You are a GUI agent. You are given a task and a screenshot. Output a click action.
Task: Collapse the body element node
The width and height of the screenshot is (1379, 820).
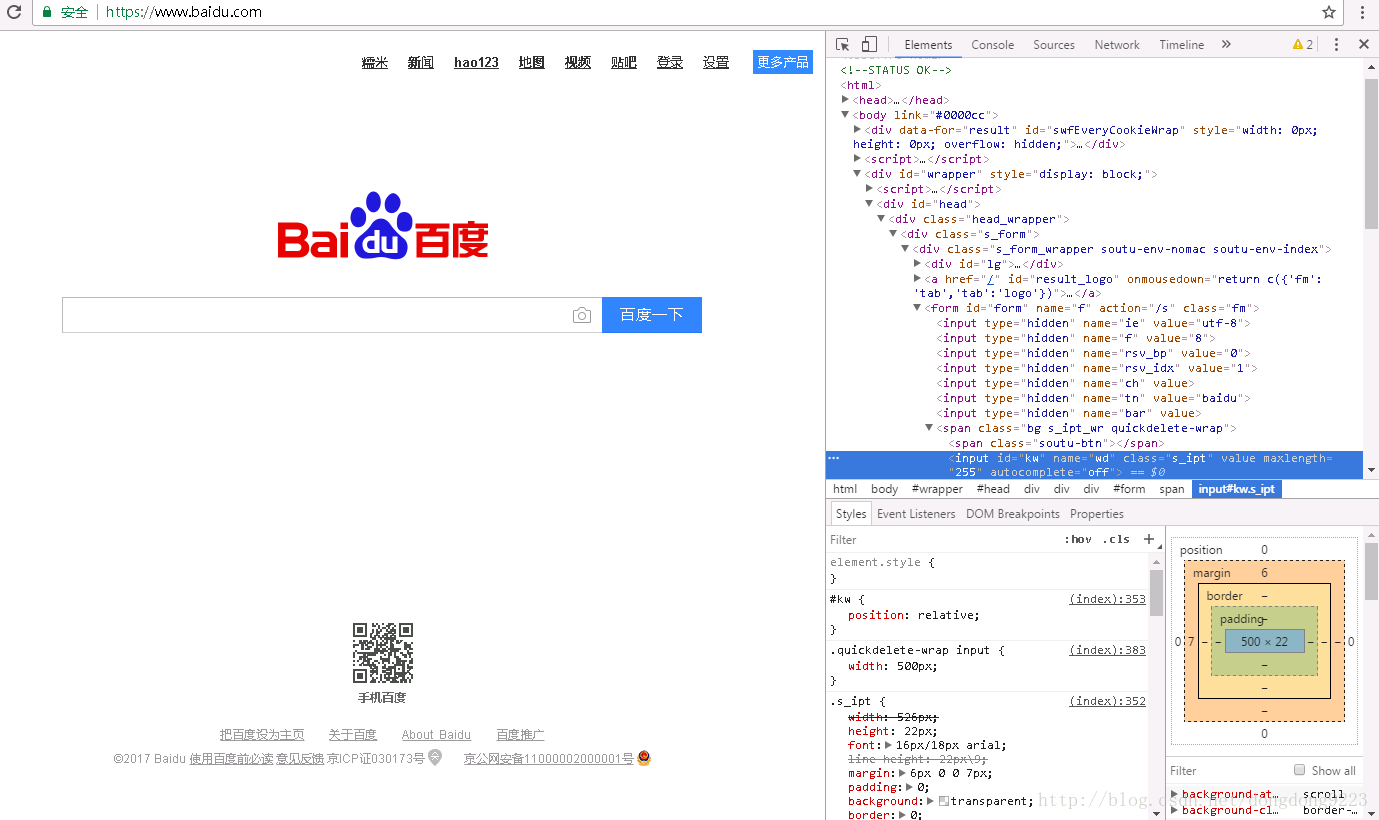pos(846,115)
